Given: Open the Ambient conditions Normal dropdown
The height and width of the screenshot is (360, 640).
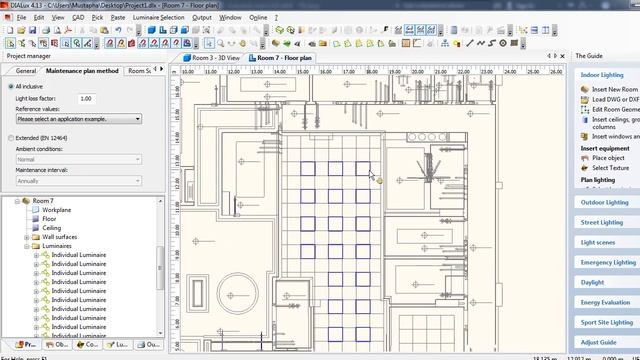Looking at the screenshot, I should point(79,159).
